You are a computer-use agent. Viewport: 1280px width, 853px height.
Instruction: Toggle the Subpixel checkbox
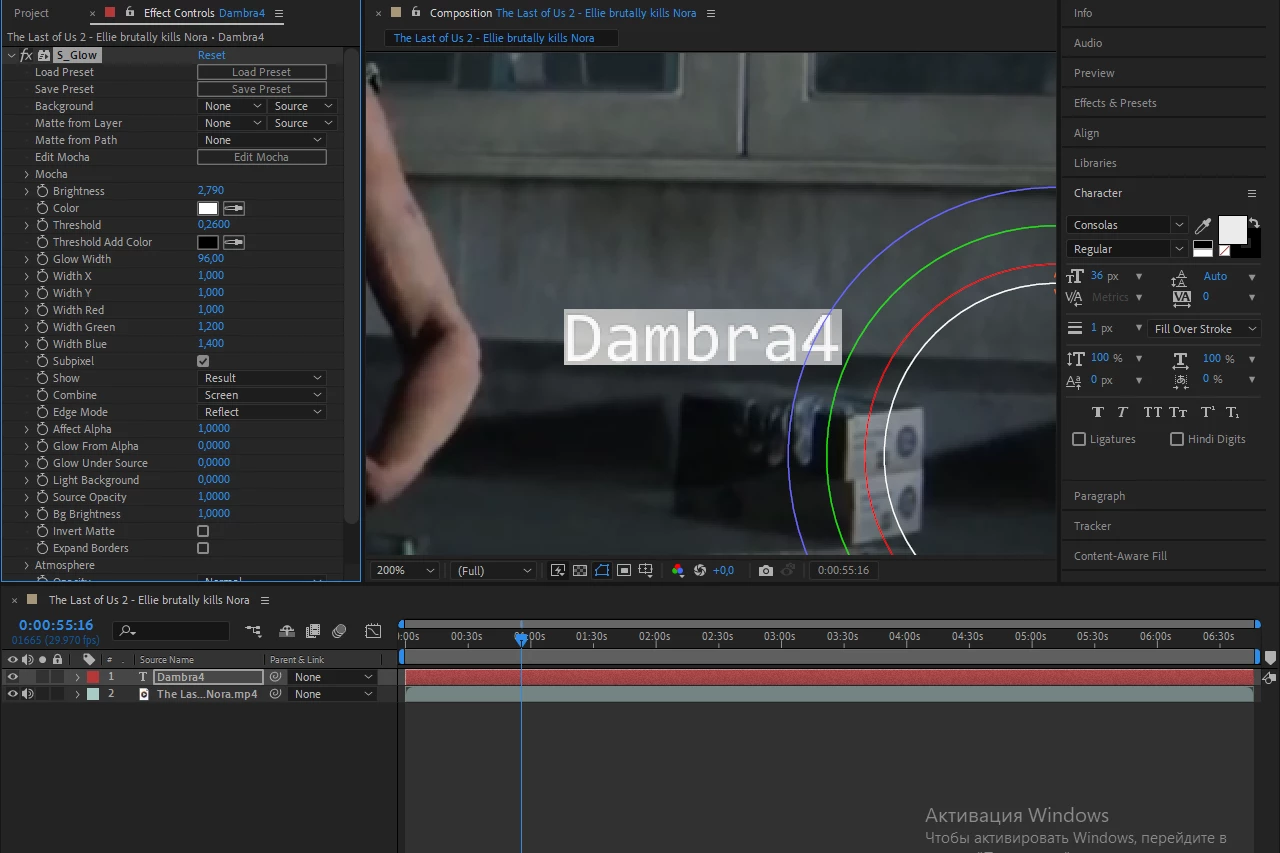point(203,361)
